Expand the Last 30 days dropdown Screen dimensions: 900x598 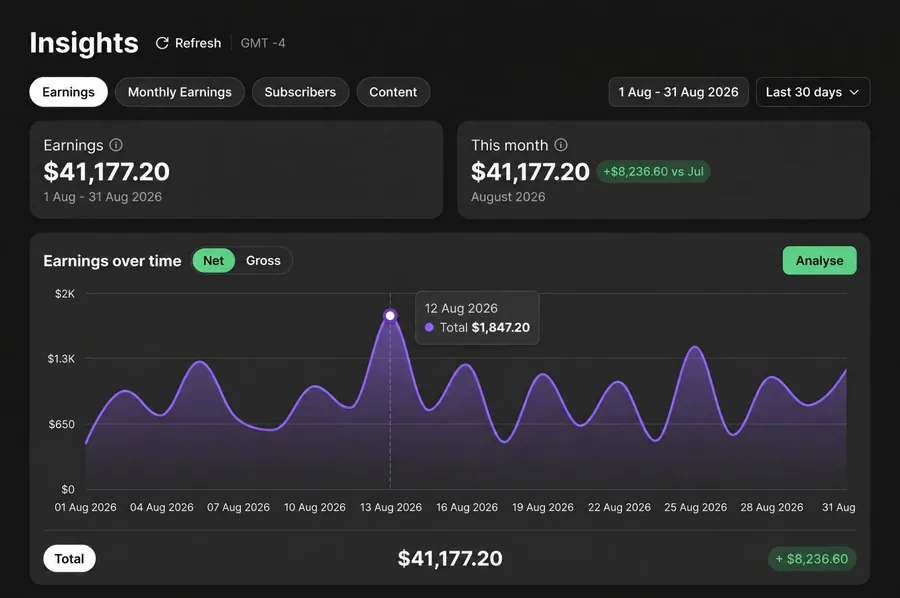pos(813,92)
